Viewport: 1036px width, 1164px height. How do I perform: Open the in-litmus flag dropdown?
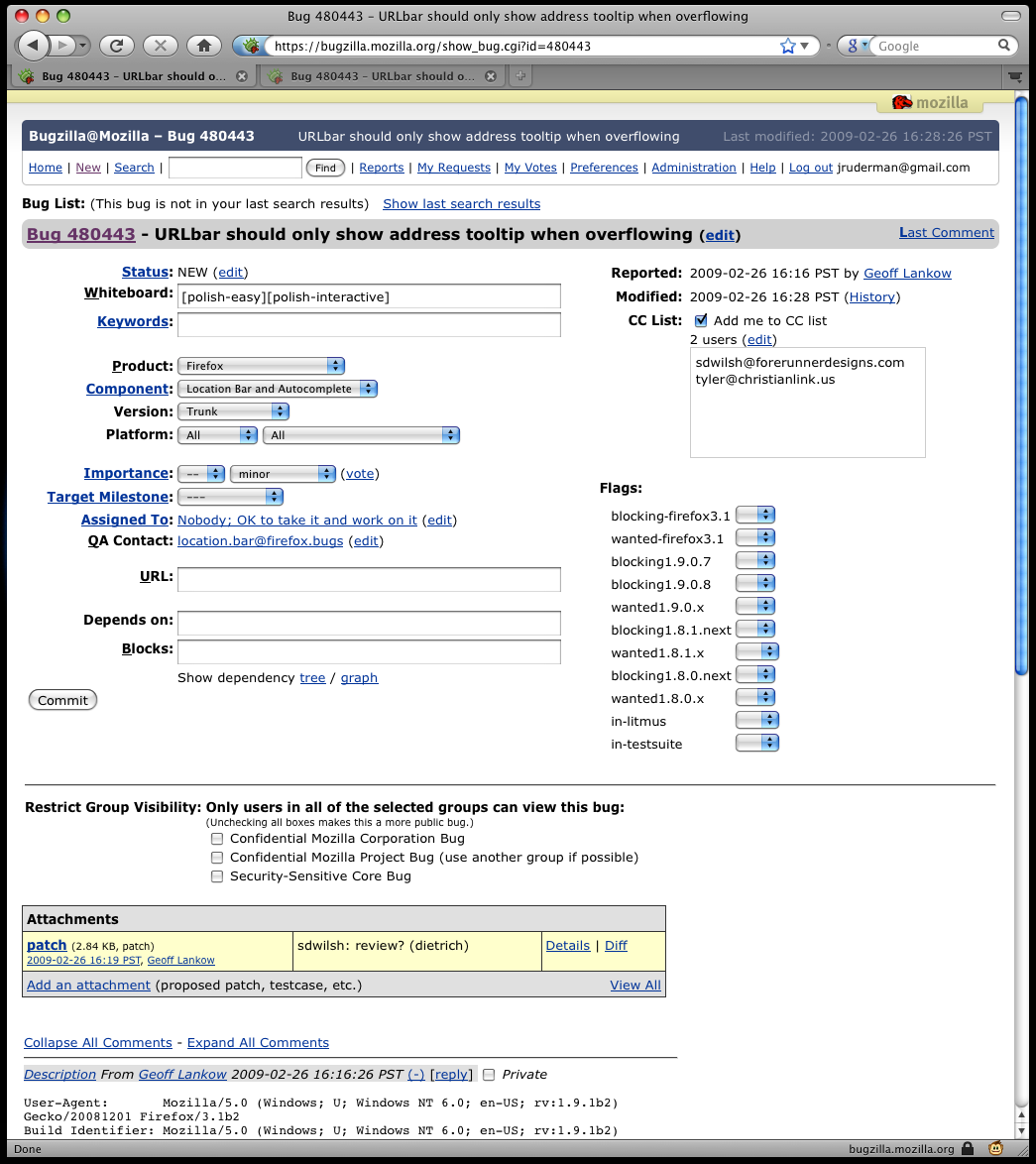tap(756, 720)
